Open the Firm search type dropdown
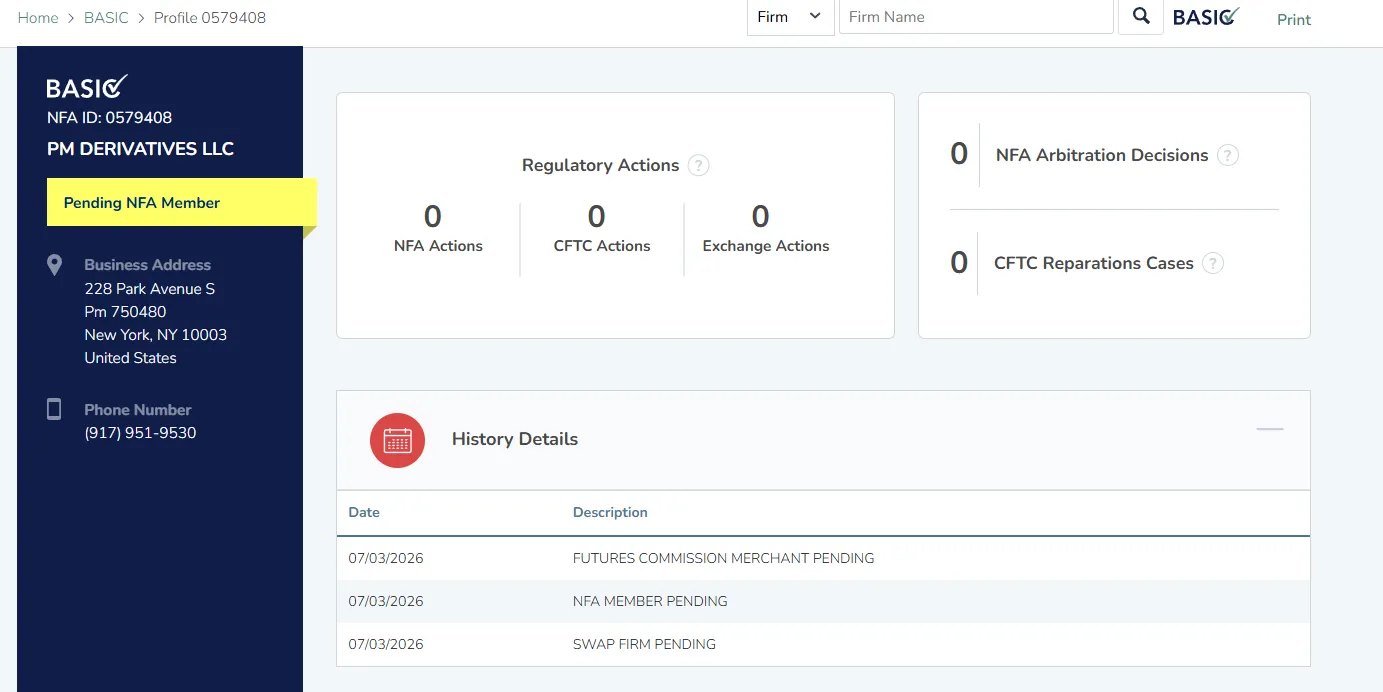The height and width of the screenshot is (692, 1383). 790,17
